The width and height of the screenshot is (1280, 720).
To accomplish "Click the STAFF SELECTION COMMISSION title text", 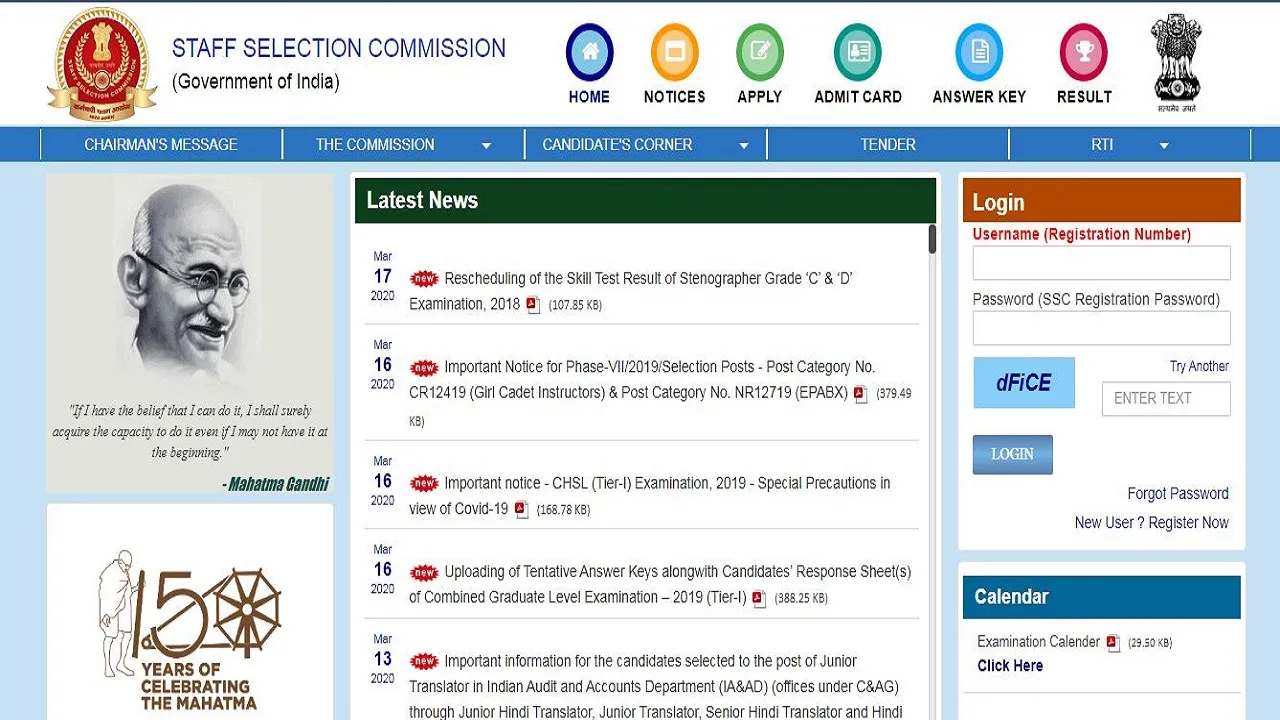I will [339, 48].
